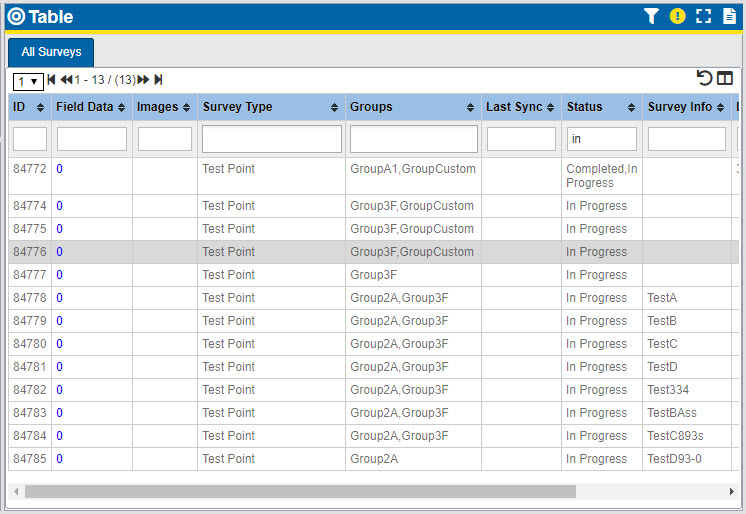This screenshot has height=514, width=746.
Task: Sort by Images column arrows
Action: click(x=186, y=108)
